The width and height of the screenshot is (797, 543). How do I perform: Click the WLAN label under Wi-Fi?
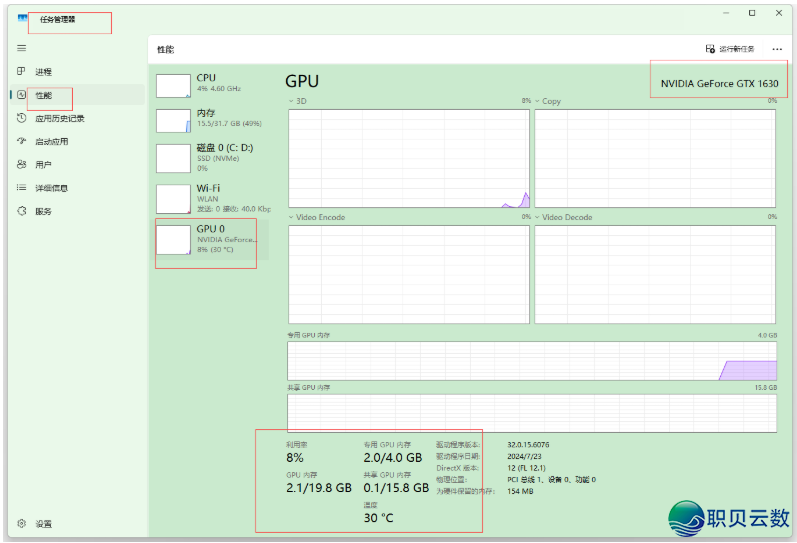[x=207, y=199]
